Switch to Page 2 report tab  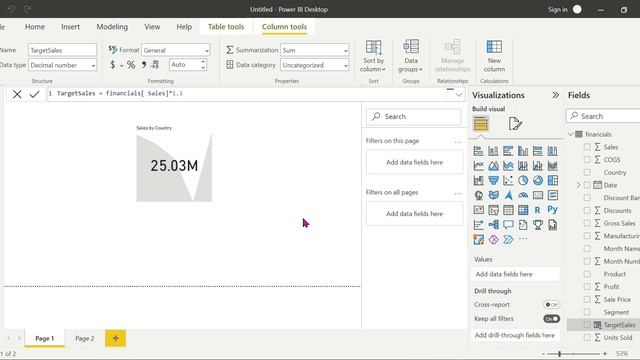[84, 338]
